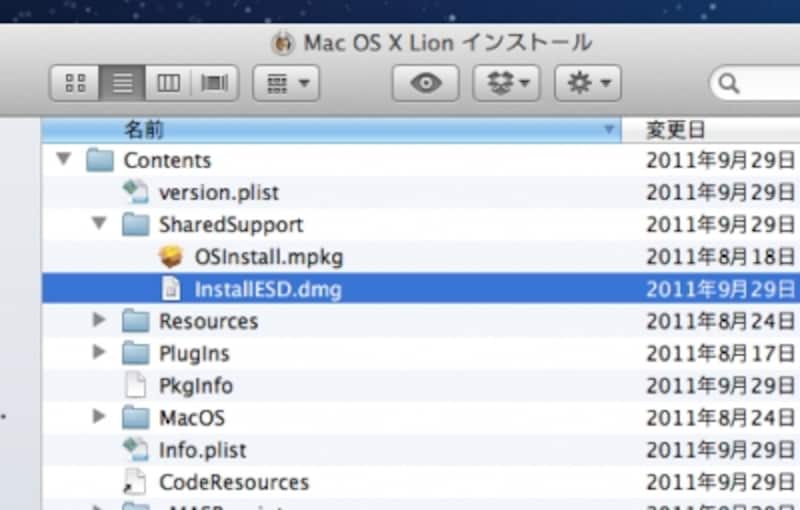This screenshot has width=800, height=510.
Task: Click the Quick Look eye button
Action: pyautogui.click(x=426, y=83)
